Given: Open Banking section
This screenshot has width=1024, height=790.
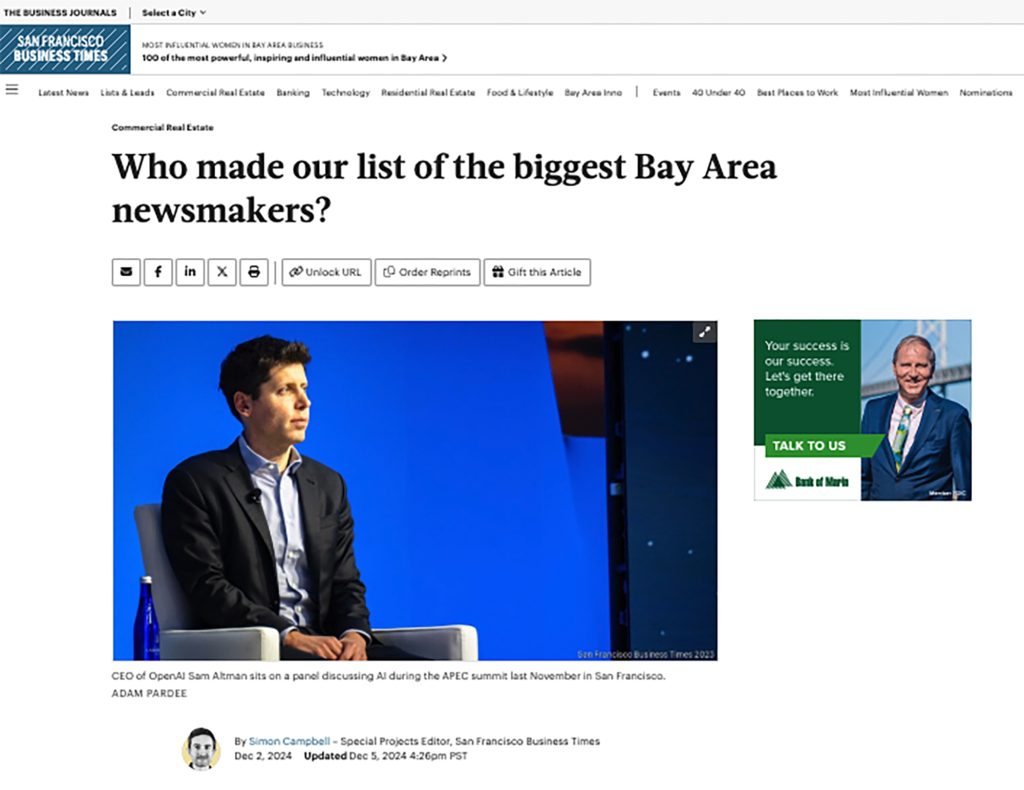Looking at the screenshot, I should pos(293,93).
